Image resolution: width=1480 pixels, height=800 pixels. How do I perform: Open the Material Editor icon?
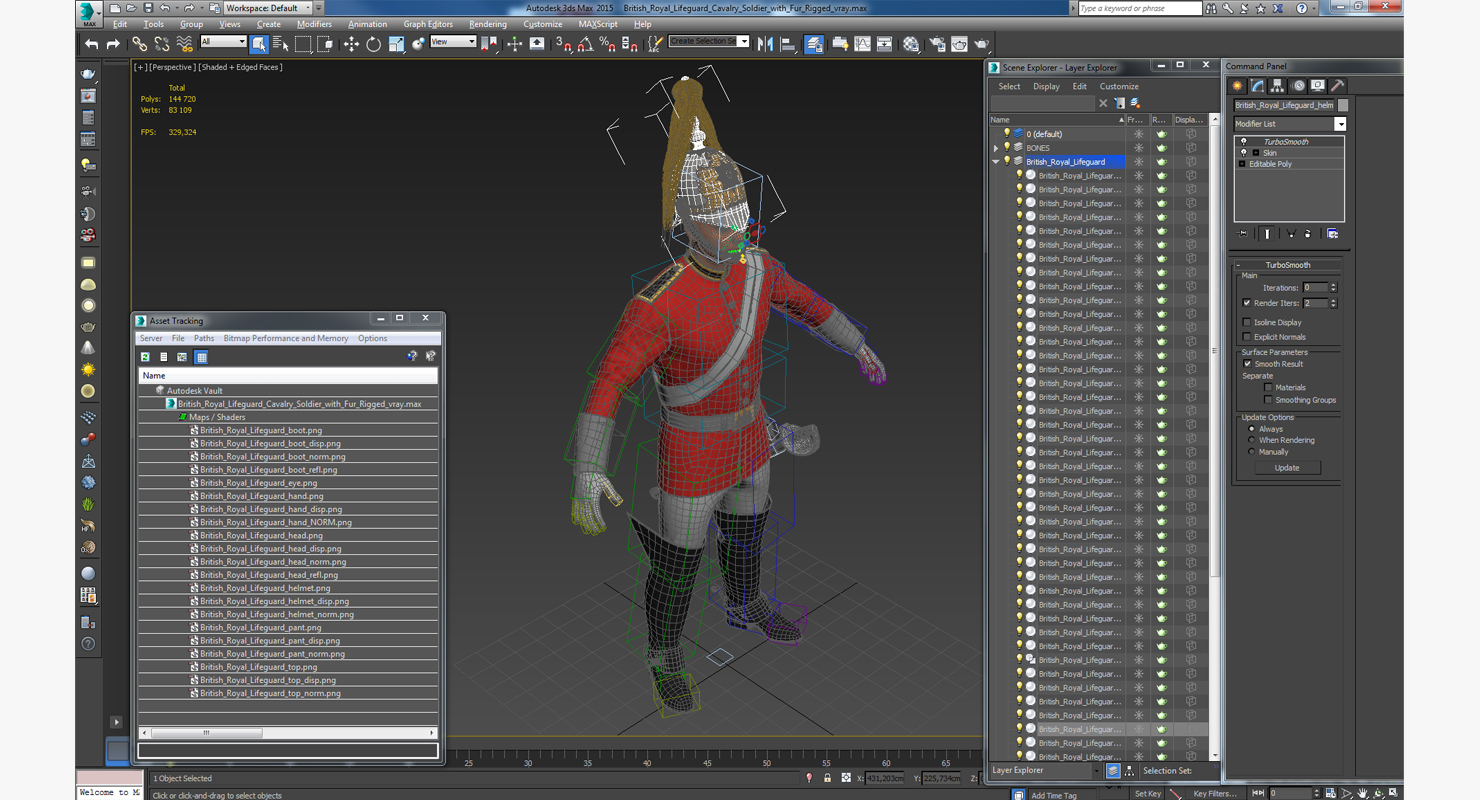[911, 44]
